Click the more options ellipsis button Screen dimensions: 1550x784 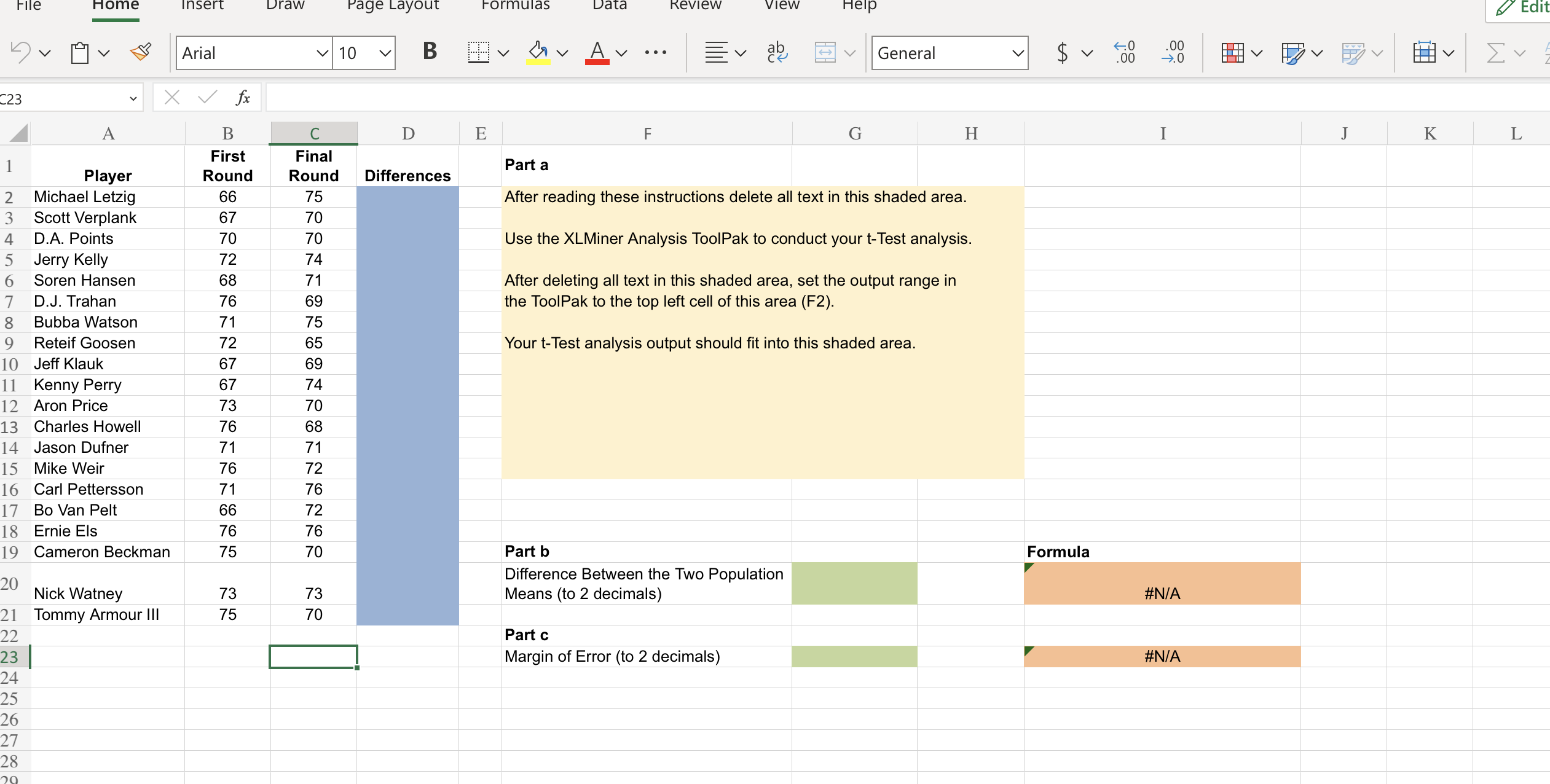pyautogui.click(x=655, y=53)
